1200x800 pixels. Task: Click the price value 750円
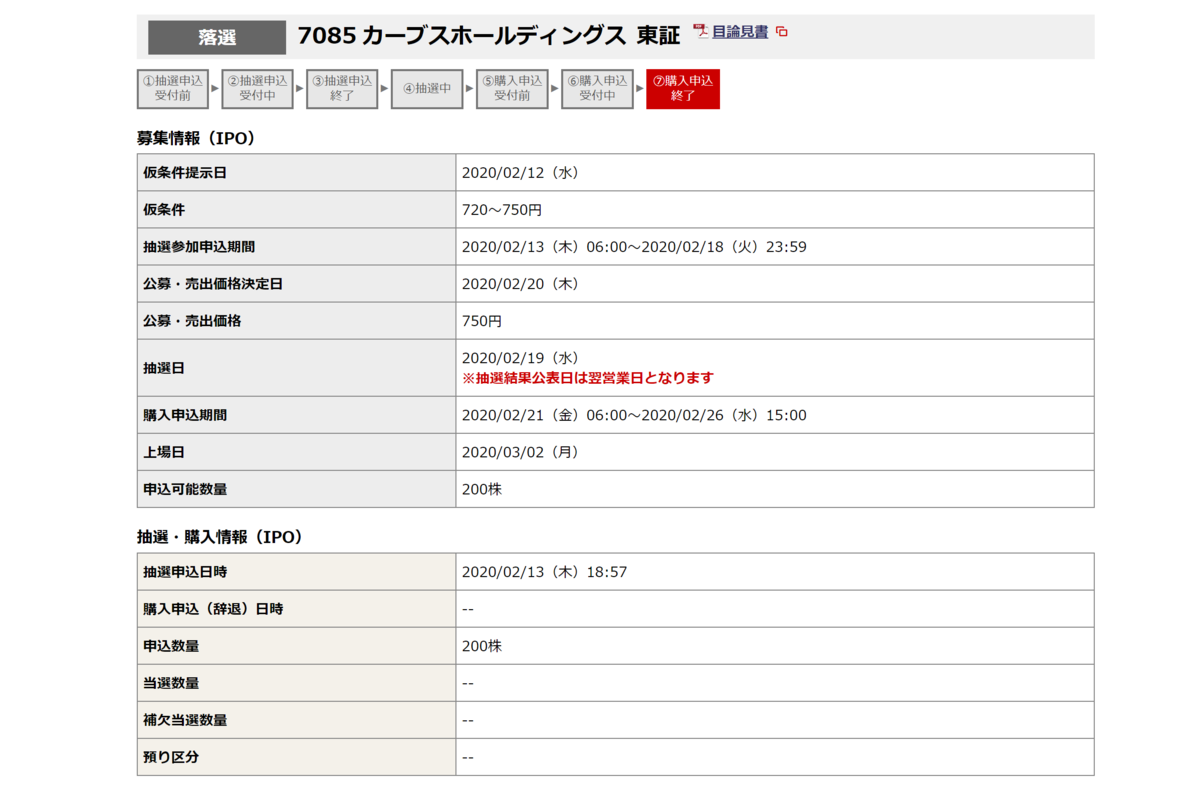[x=482, y=321]
